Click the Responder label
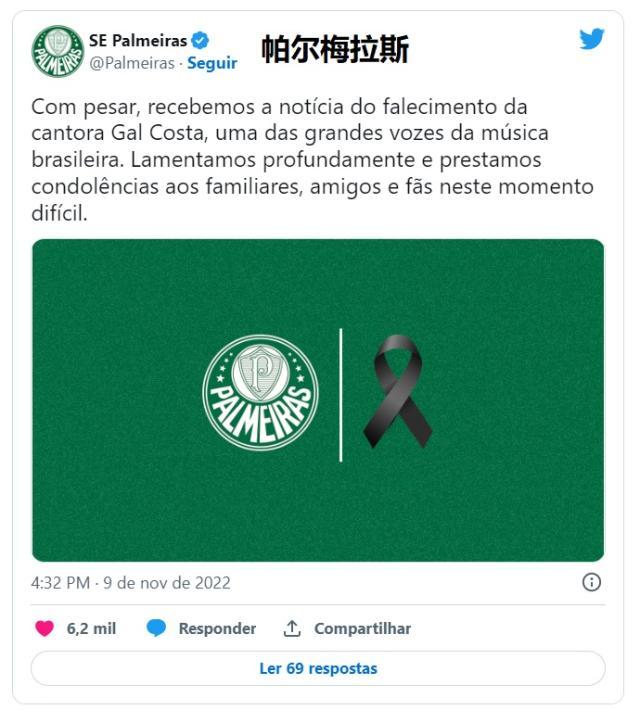The height and width of the screenshot is (710, 640). [217, 628]
